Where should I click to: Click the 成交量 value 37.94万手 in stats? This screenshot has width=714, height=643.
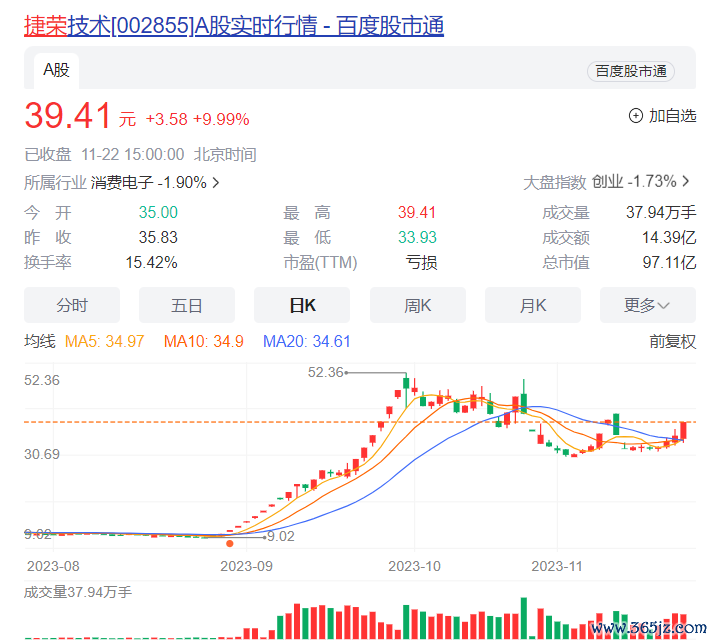coord(661,213)
